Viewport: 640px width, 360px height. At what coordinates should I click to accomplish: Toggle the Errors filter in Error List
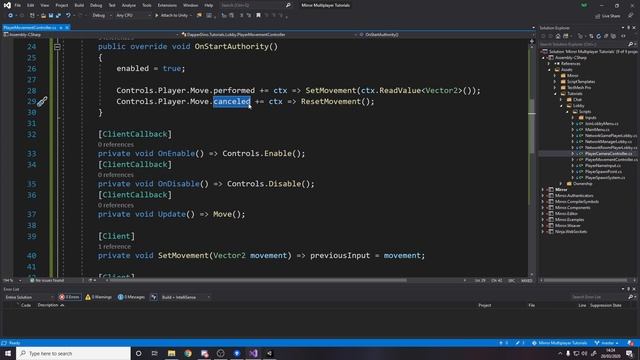[x=69, y=297]
